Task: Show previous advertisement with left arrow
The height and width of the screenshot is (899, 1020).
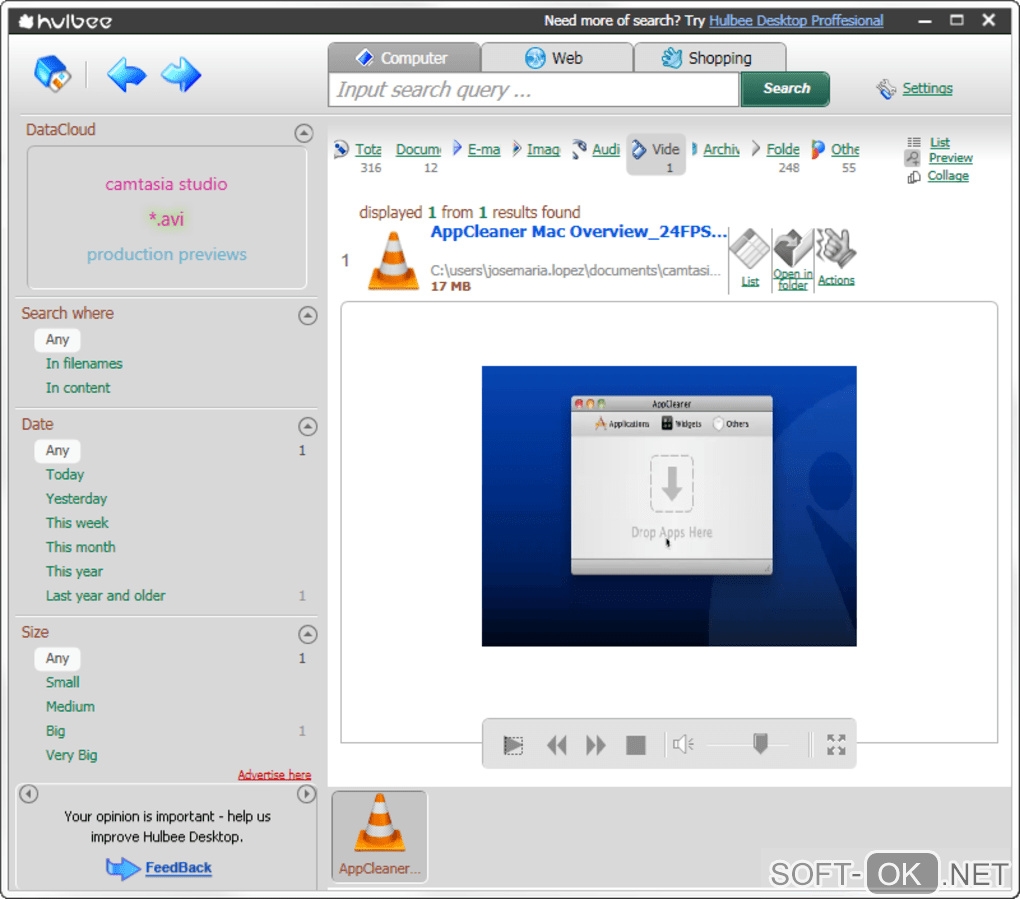Action: tap(29, 794)
